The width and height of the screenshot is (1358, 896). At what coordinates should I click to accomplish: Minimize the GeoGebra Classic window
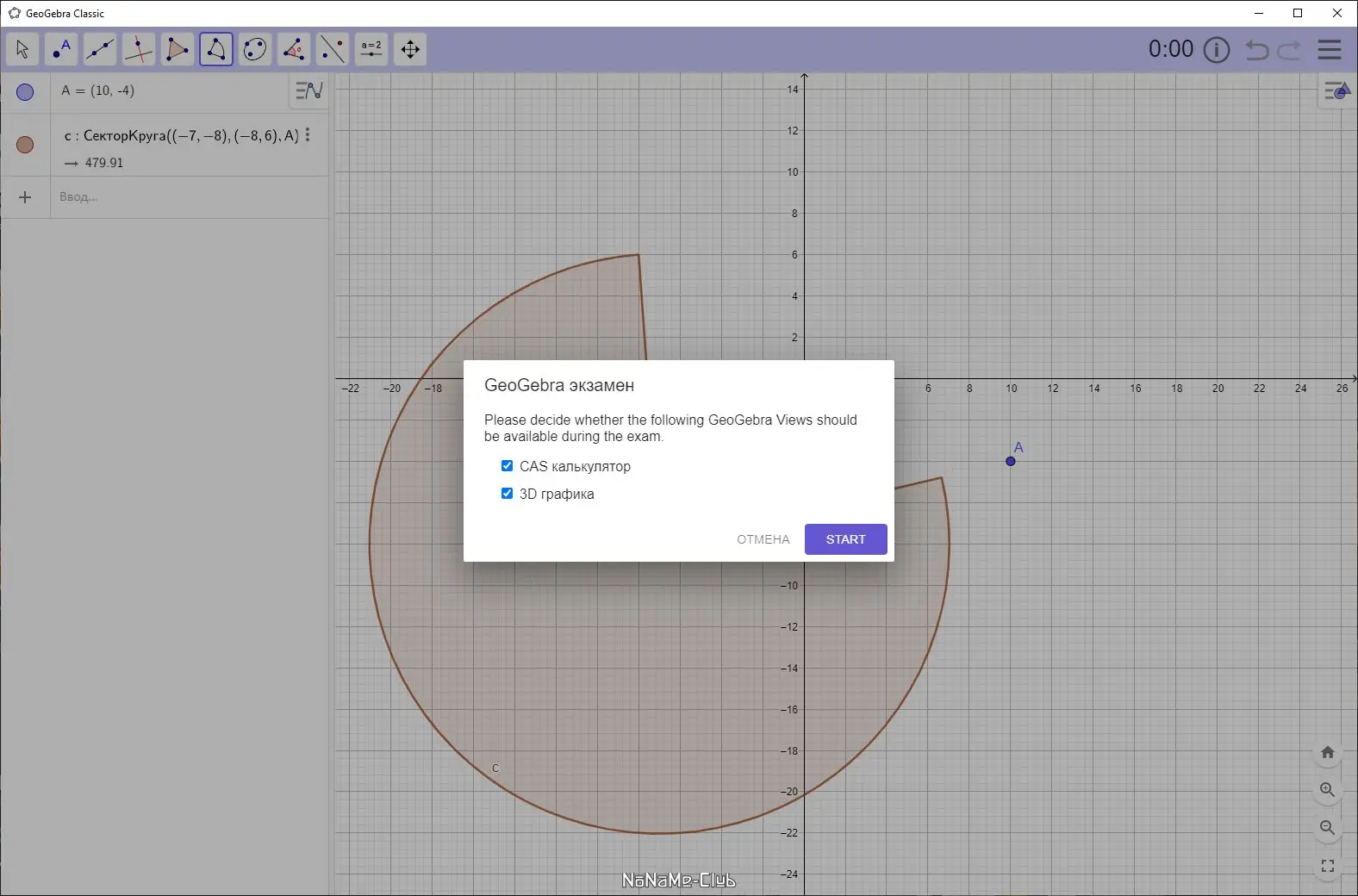(1259, 13)
